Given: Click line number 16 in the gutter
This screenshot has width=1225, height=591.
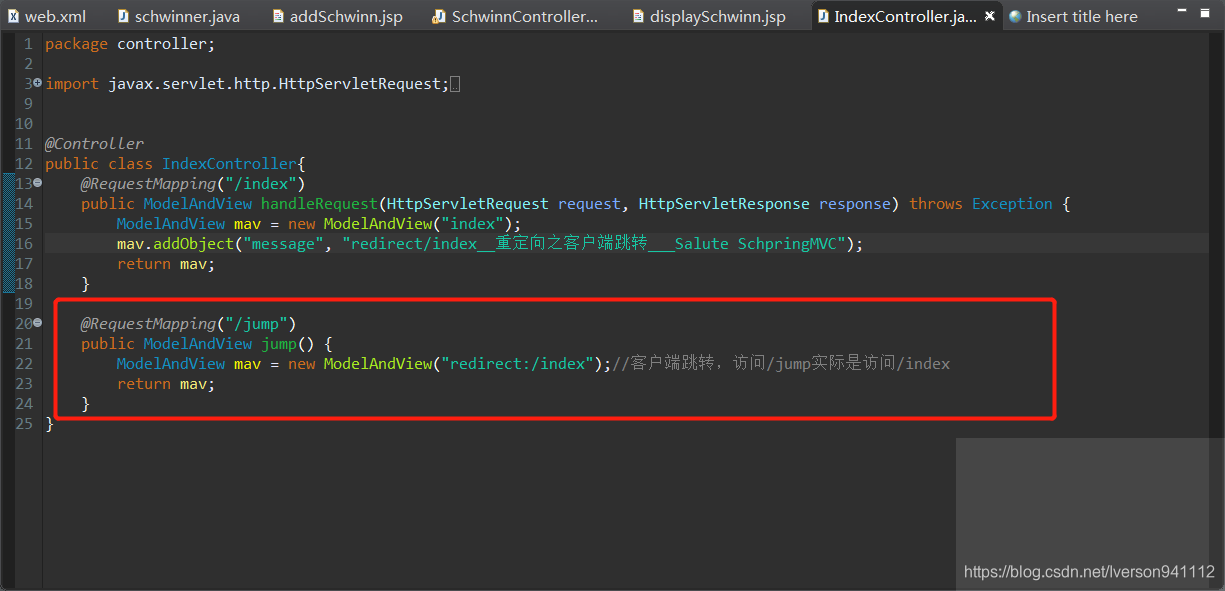Looking at the screenshot, I should [x=24, y=244].
